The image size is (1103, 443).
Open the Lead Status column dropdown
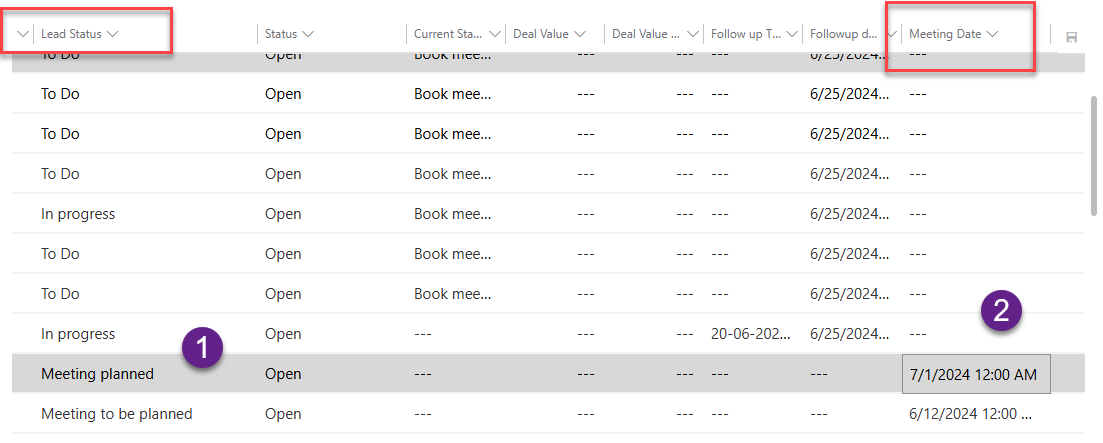point(113,34)
